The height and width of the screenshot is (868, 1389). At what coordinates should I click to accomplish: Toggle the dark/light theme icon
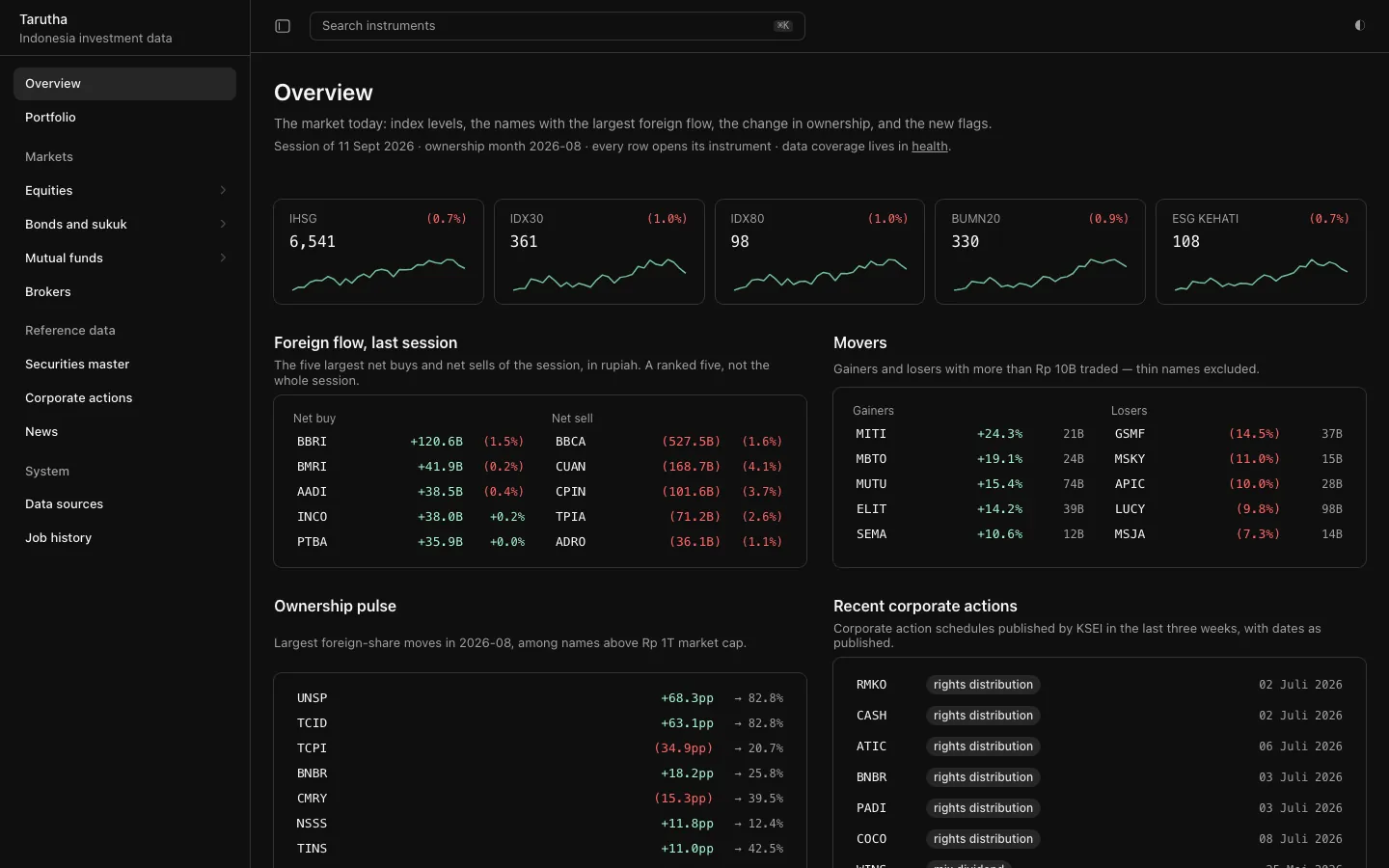1359,26
